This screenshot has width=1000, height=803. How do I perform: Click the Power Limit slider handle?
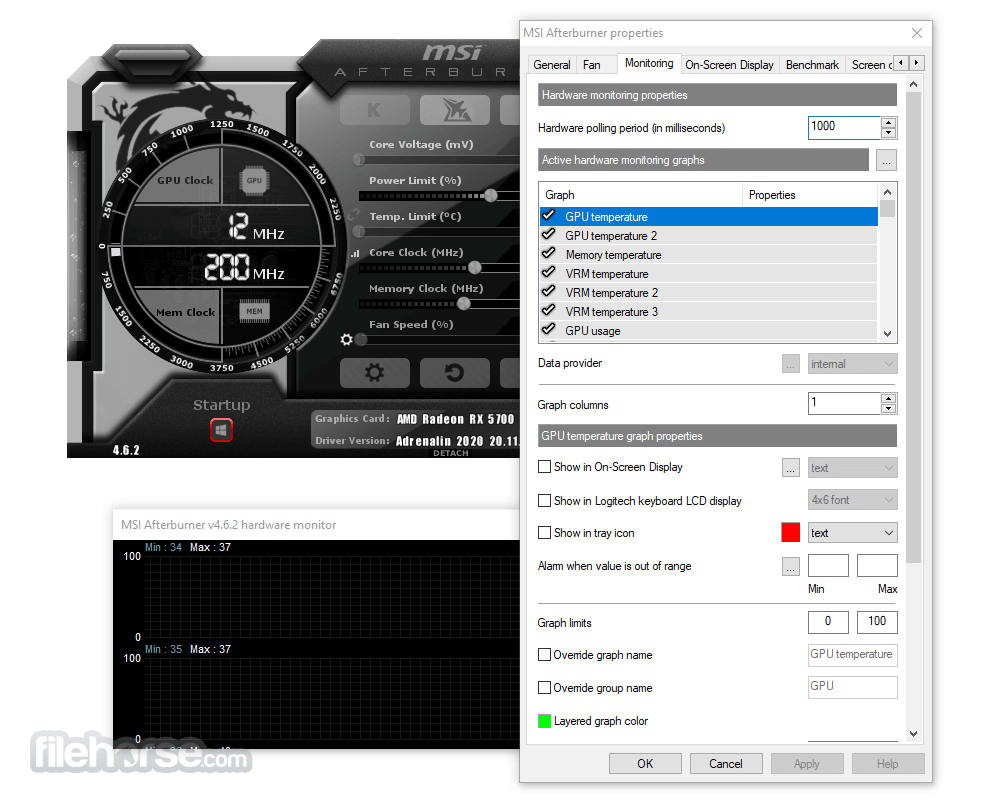(x=490, y=195)
